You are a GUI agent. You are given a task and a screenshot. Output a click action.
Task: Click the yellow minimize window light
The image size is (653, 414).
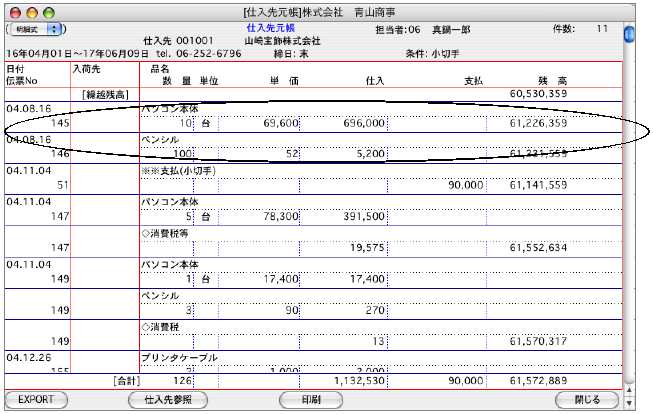(30, 9)
